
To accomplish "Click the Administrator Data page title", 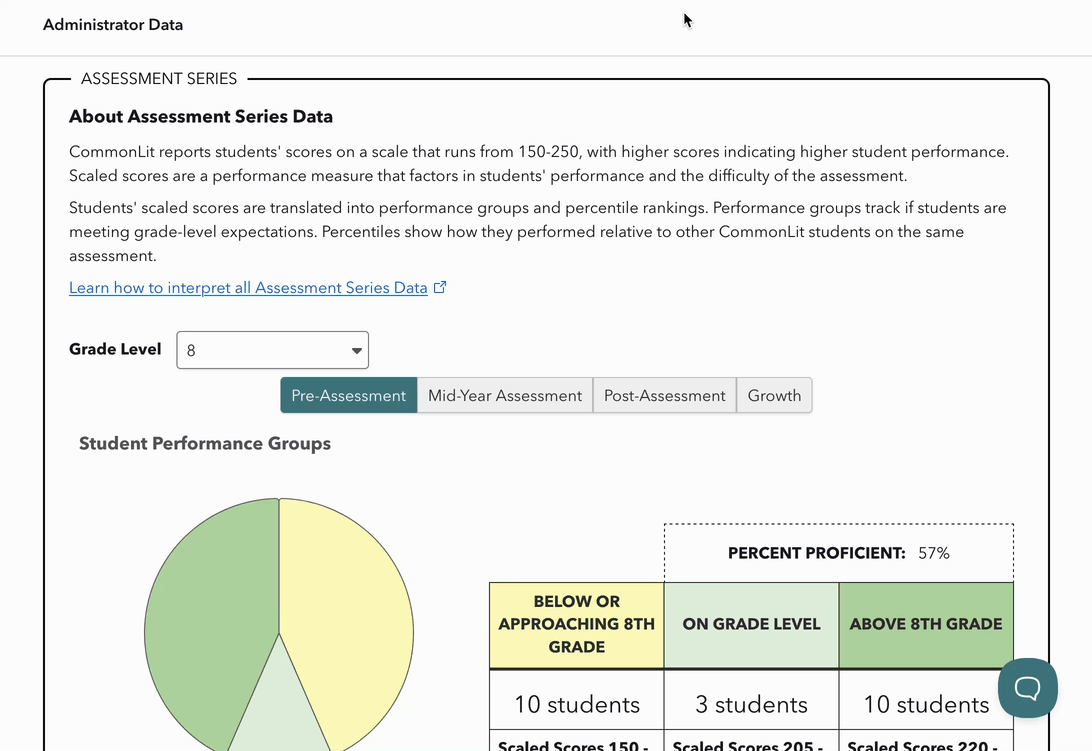I will pos(113,24).
